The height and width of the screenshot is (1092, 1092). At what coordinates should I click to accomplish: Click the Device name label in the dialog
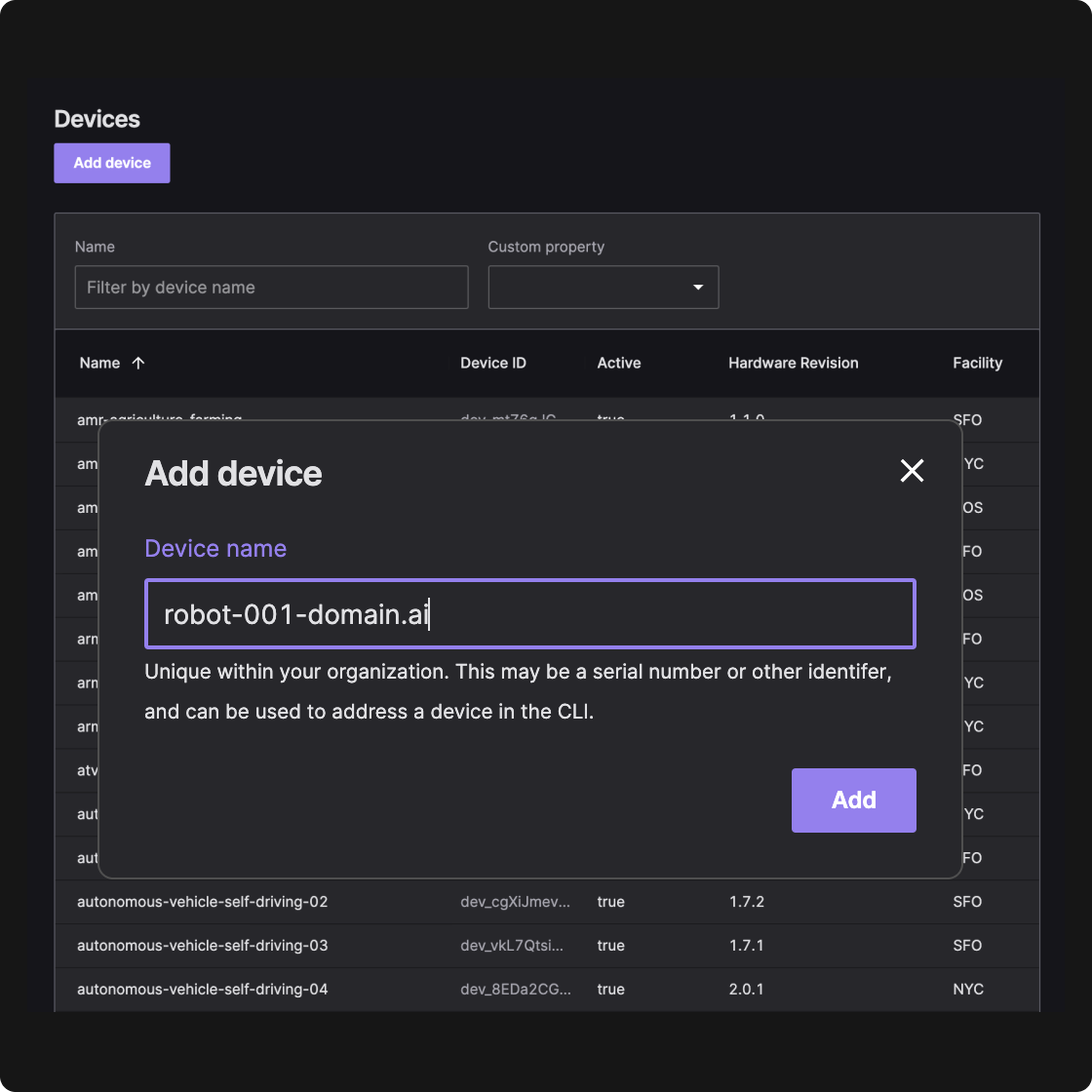click(x=214, y=548)
